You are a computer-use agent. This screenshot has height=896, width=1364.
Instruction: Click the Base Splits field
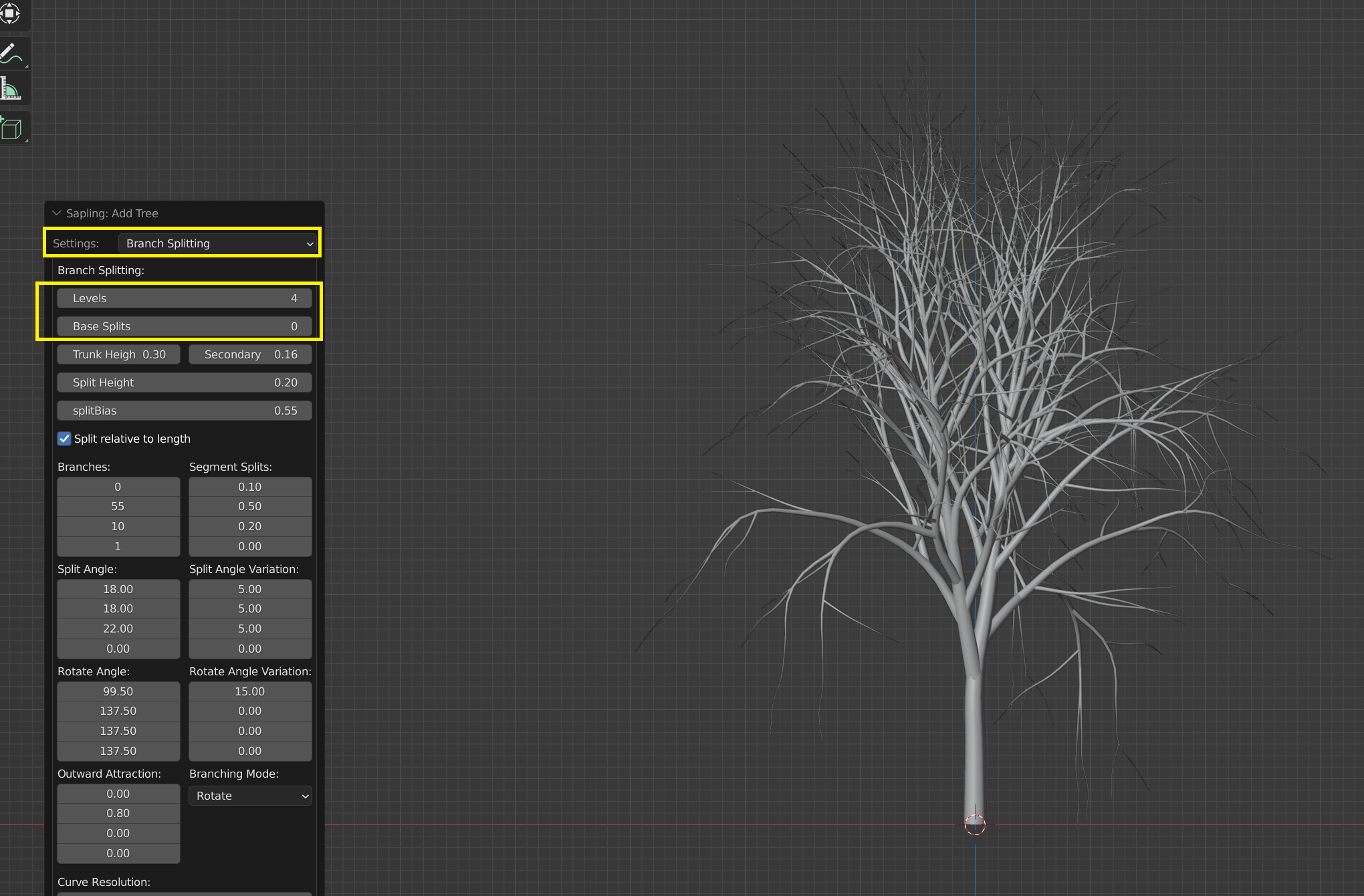(x=184, y=326)
